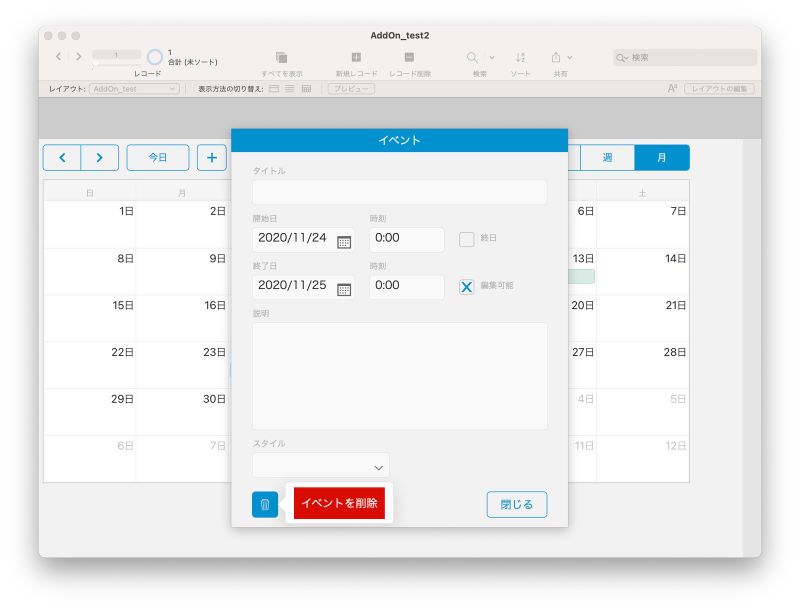Expand the 検索 options chevron

(x=492, y=58)
